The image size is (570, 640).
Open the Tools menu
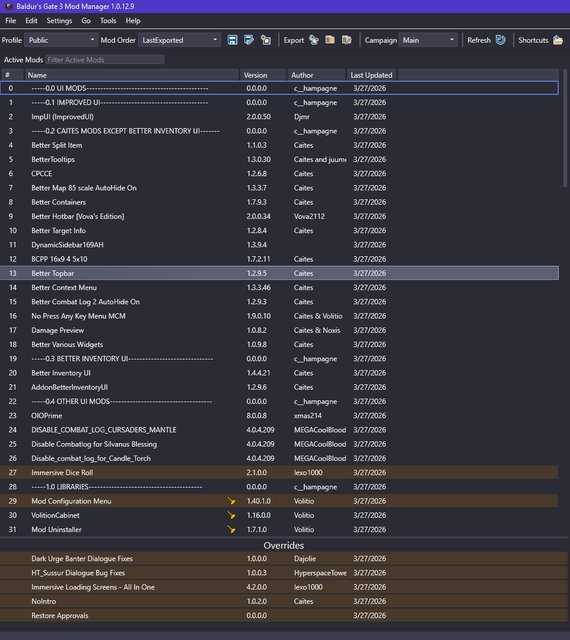[x=108, y=21]
